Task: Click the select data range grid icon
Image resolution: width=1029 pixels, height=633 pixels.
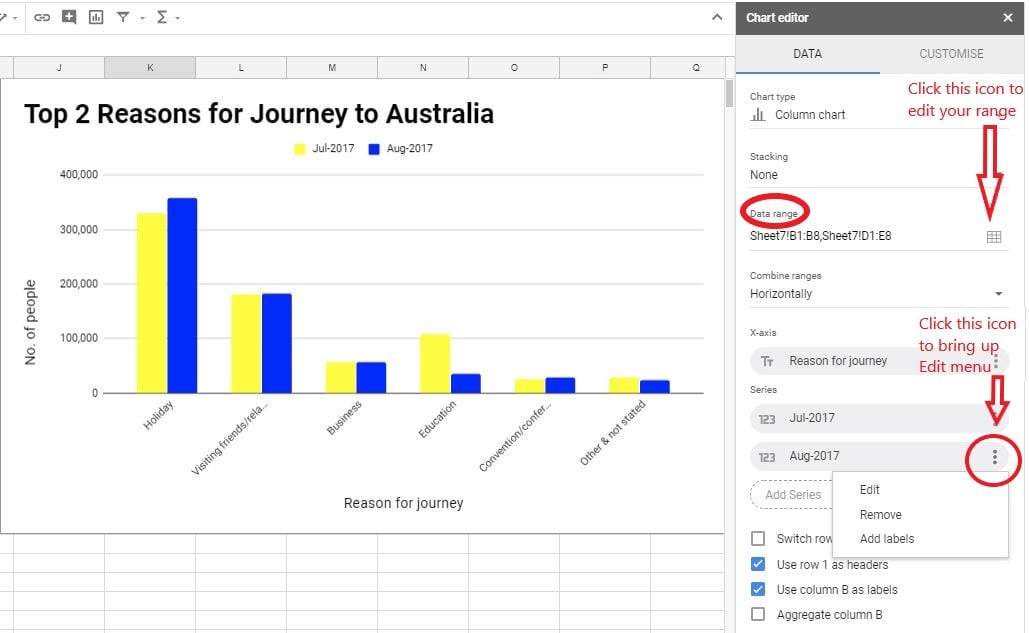Action: tap(994, 237)
